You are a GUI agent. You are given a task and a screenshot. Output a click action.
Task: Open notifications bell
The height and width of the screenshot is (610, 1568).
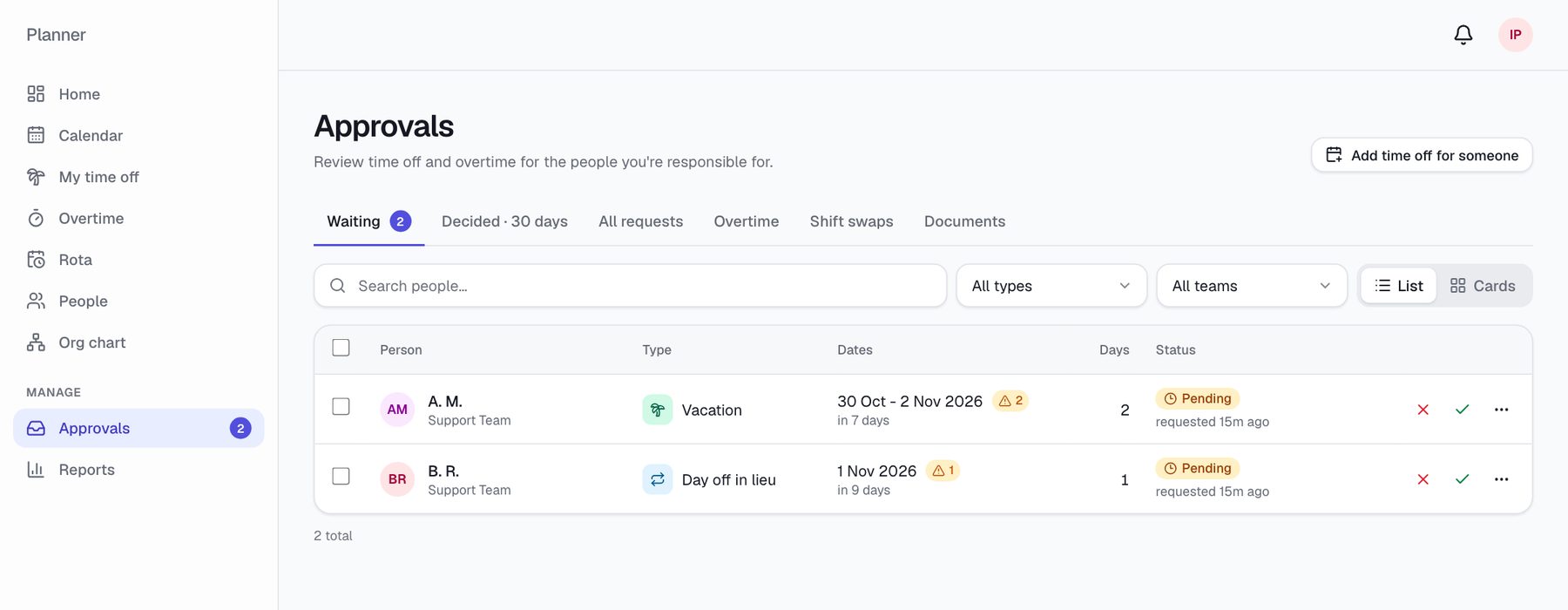click(x=1463, y=35)
